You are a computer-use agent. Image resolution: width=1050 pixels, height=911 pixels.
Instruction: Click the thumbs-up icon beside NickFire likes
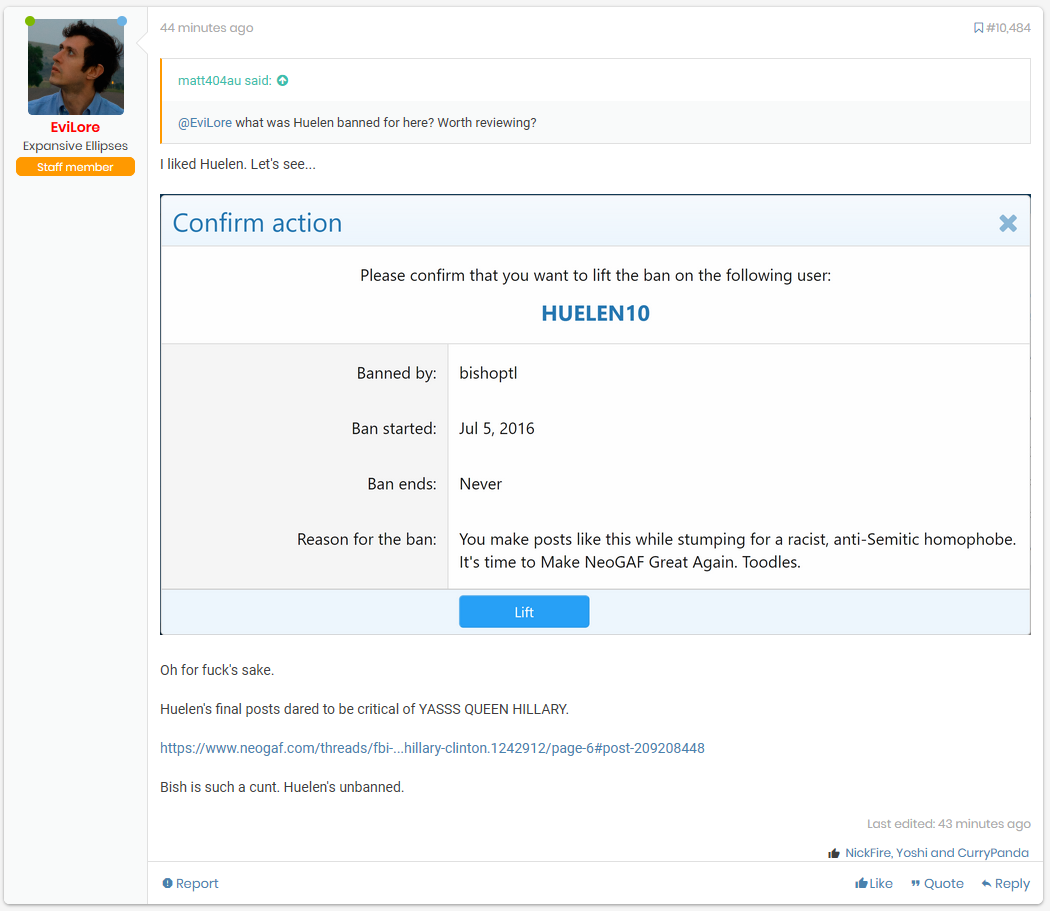(834, 853)
